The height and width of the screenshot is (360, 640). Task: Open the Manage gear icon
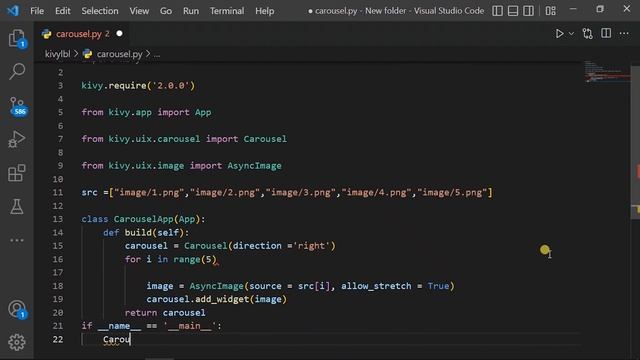pos(17,342)
